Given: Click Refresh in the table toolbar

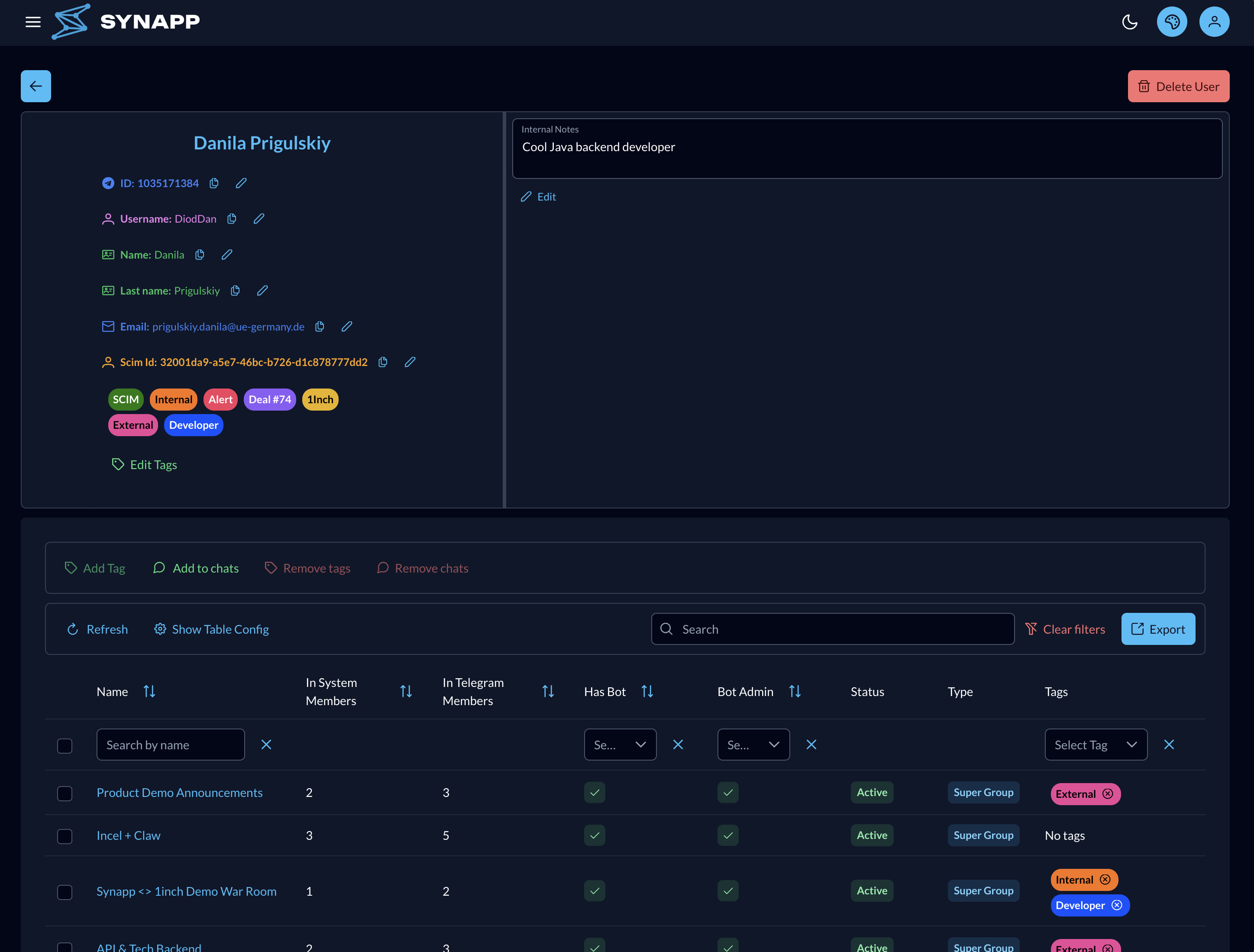Looking at the screenshot, I should (97, 629).
